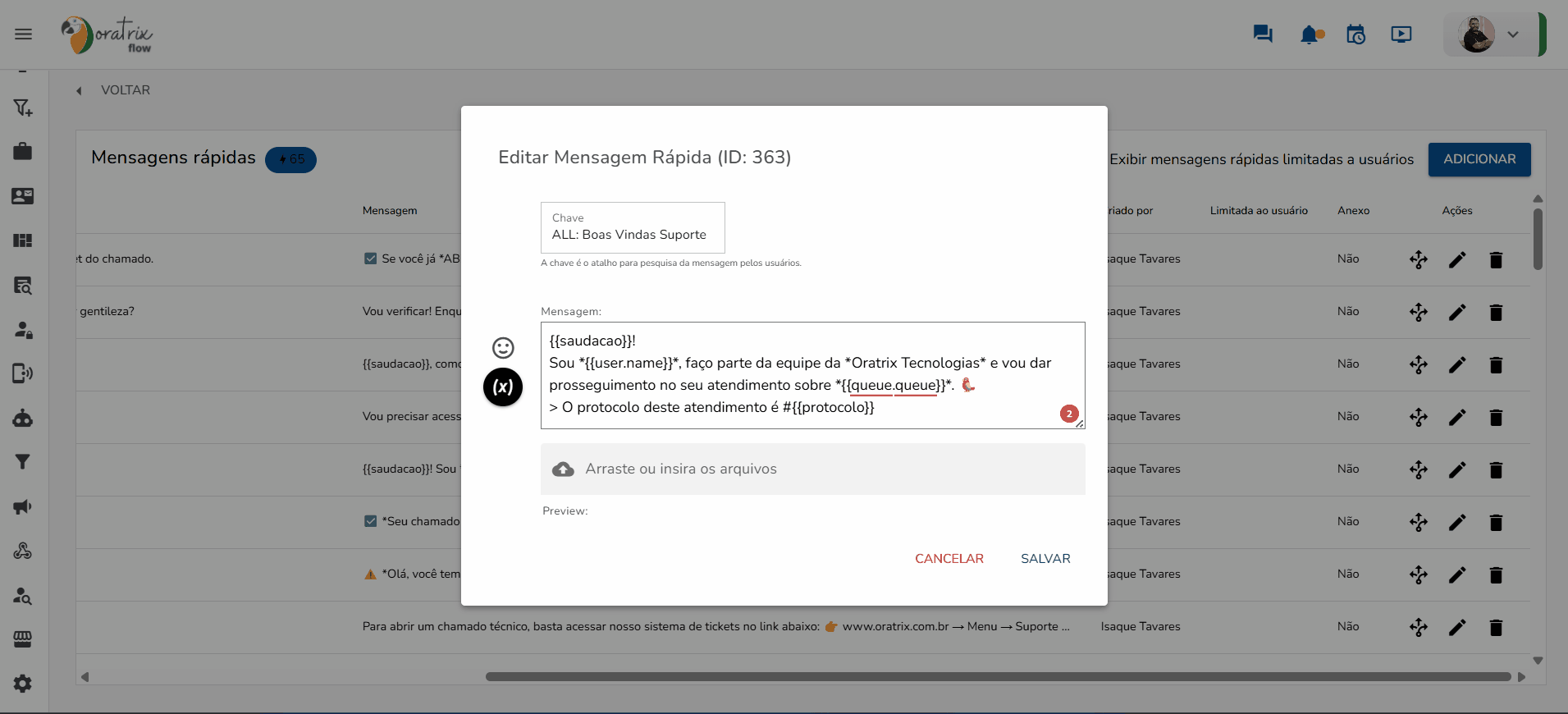Screen dimensions: 1568x714
Task: Click the move arrows icon in third row
Action: pos(1419,365)
